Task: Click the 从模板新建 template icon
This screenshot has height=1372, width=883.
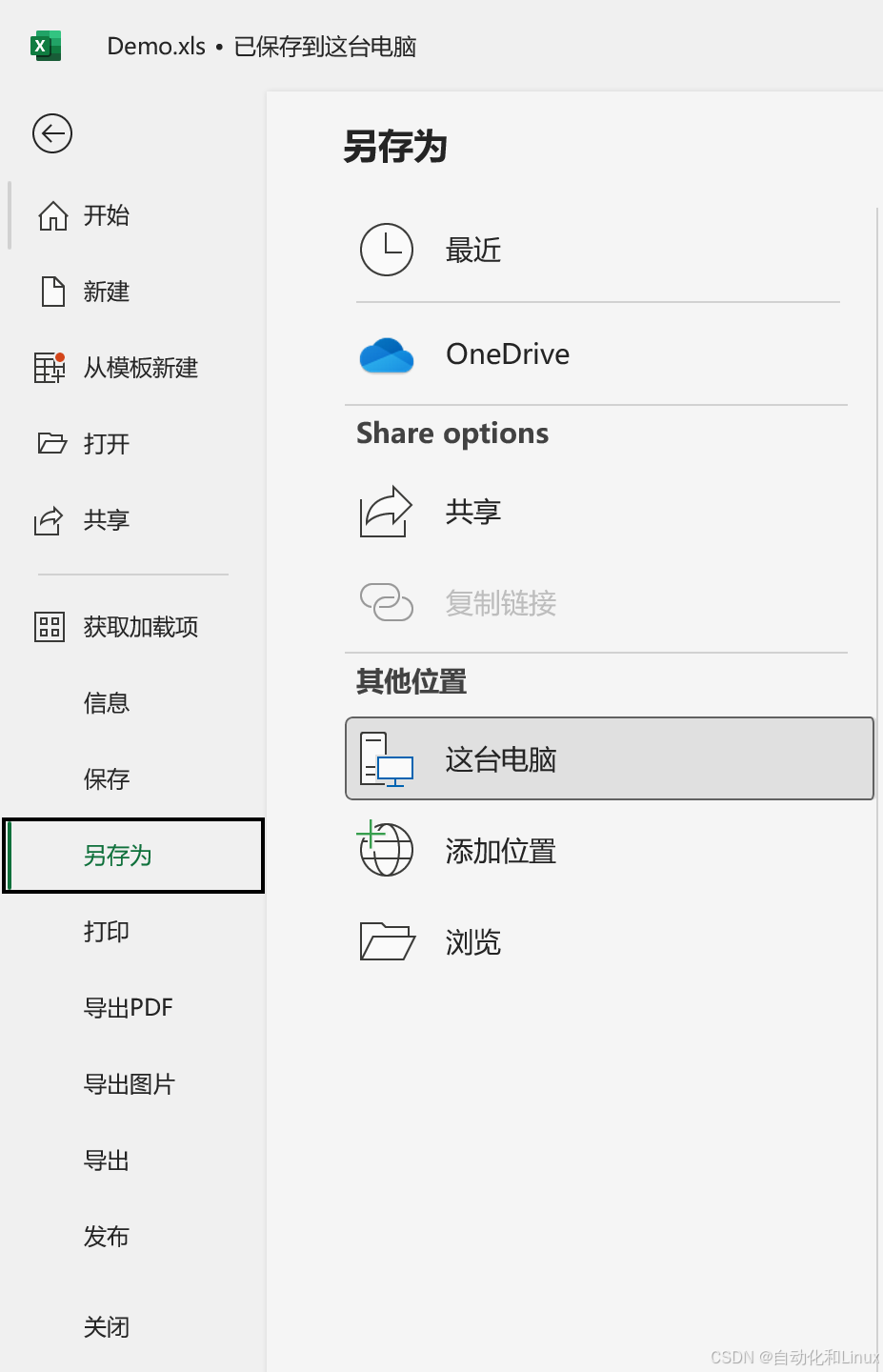Action: 49,368
